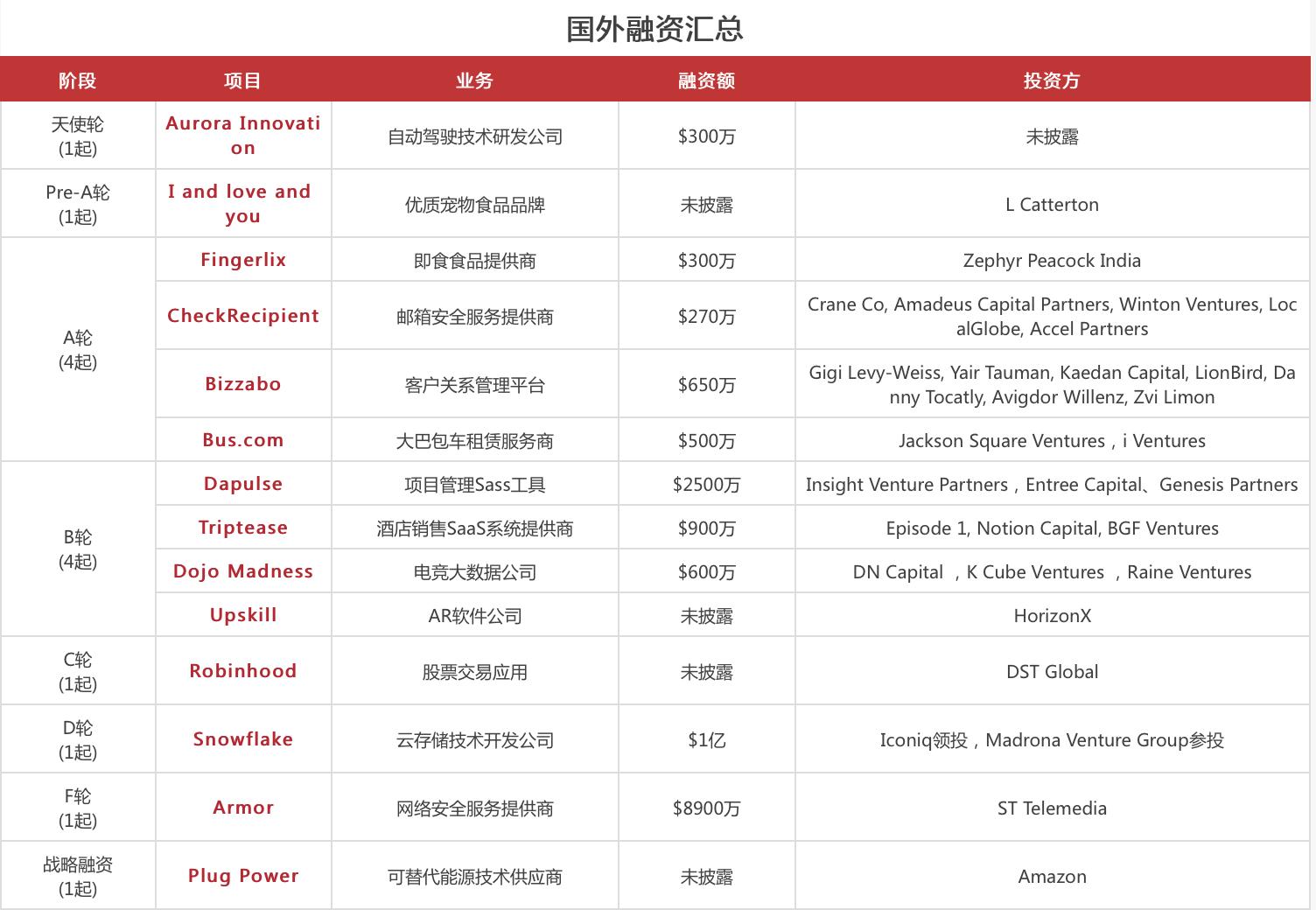Select the Upskill project name
1316x910 pixels.
tap(243, 615)
